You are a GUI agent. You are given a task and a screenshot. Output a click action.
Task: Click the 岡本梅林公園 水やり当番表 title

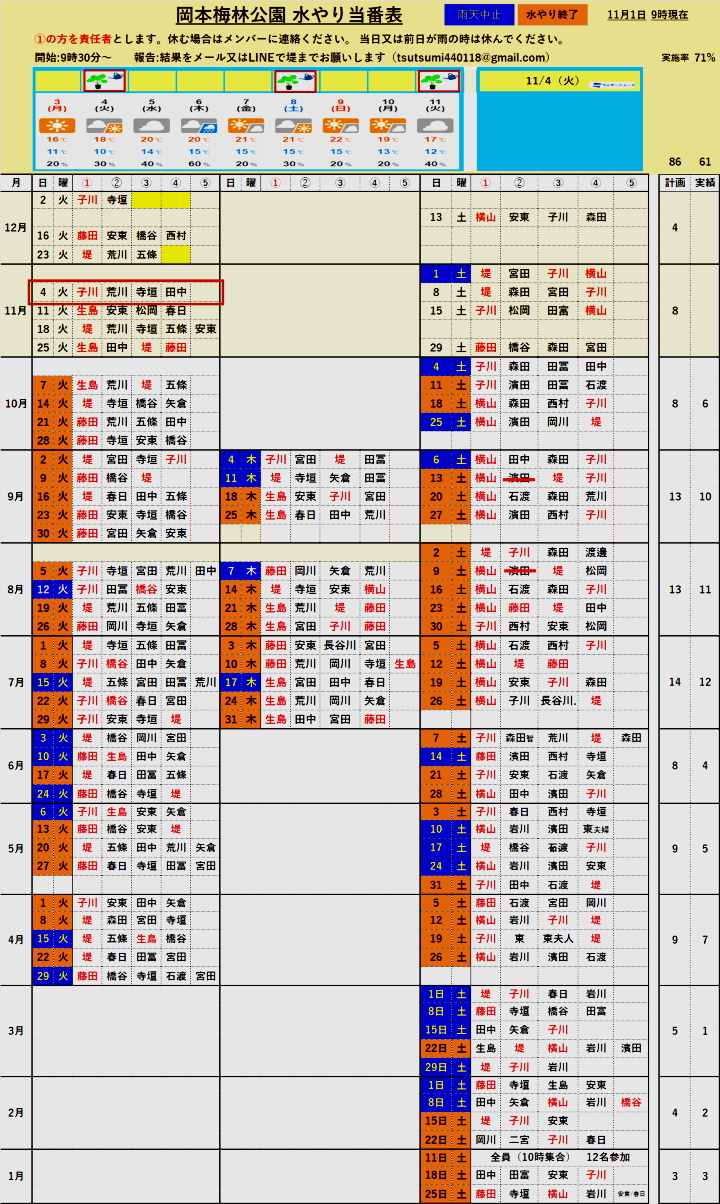[289, 15]
